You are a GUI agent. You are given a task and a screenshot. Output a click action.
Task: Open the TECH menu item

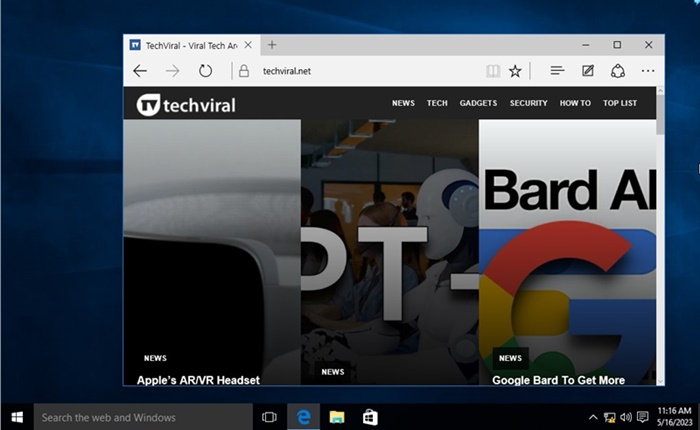pos(437,103)
